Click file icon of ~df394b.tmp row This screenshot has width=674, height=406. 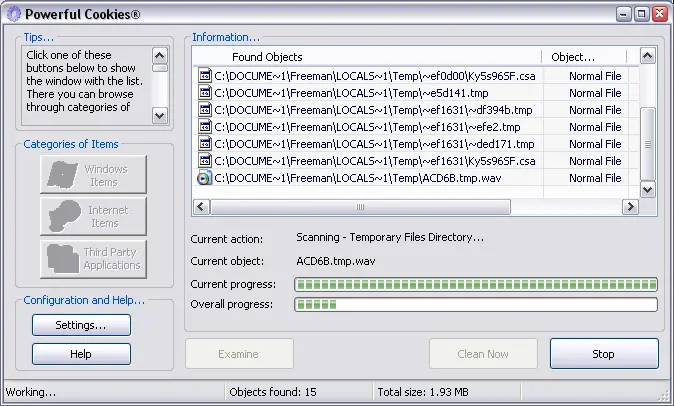click(x=205, y=110)
